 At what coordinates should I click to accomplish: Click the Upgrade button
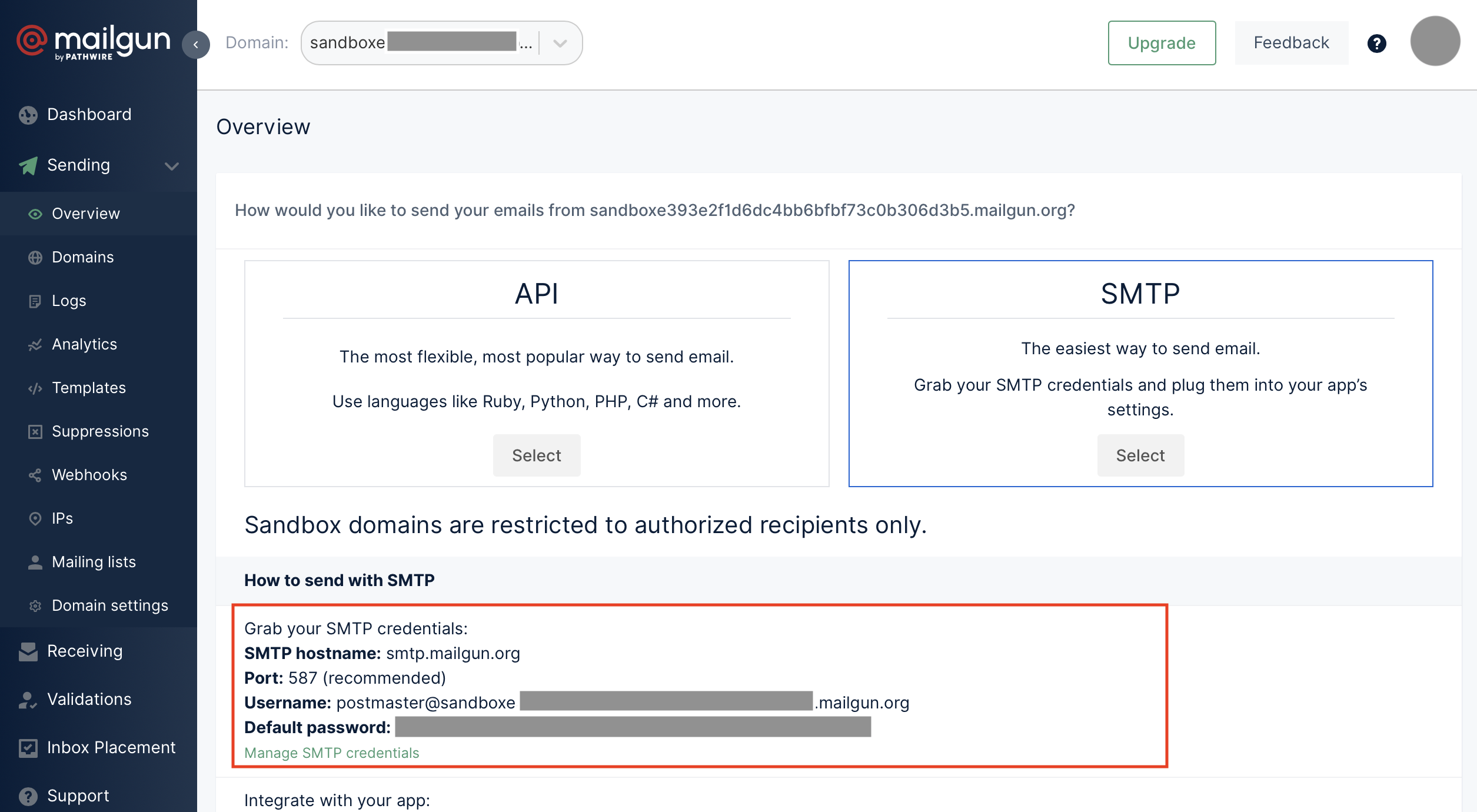(x=1162, y=43)
